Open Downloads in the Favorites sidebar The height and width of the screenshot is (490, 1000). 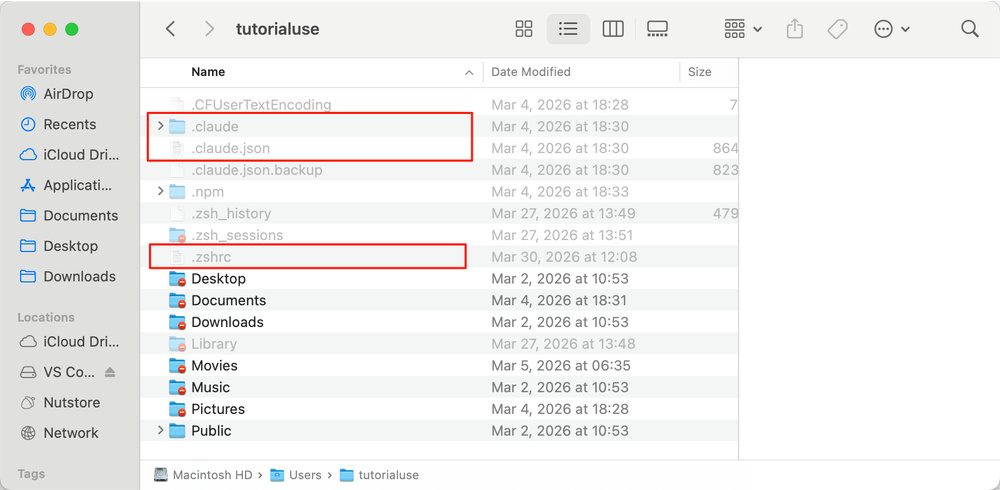(x=79, y=276)
